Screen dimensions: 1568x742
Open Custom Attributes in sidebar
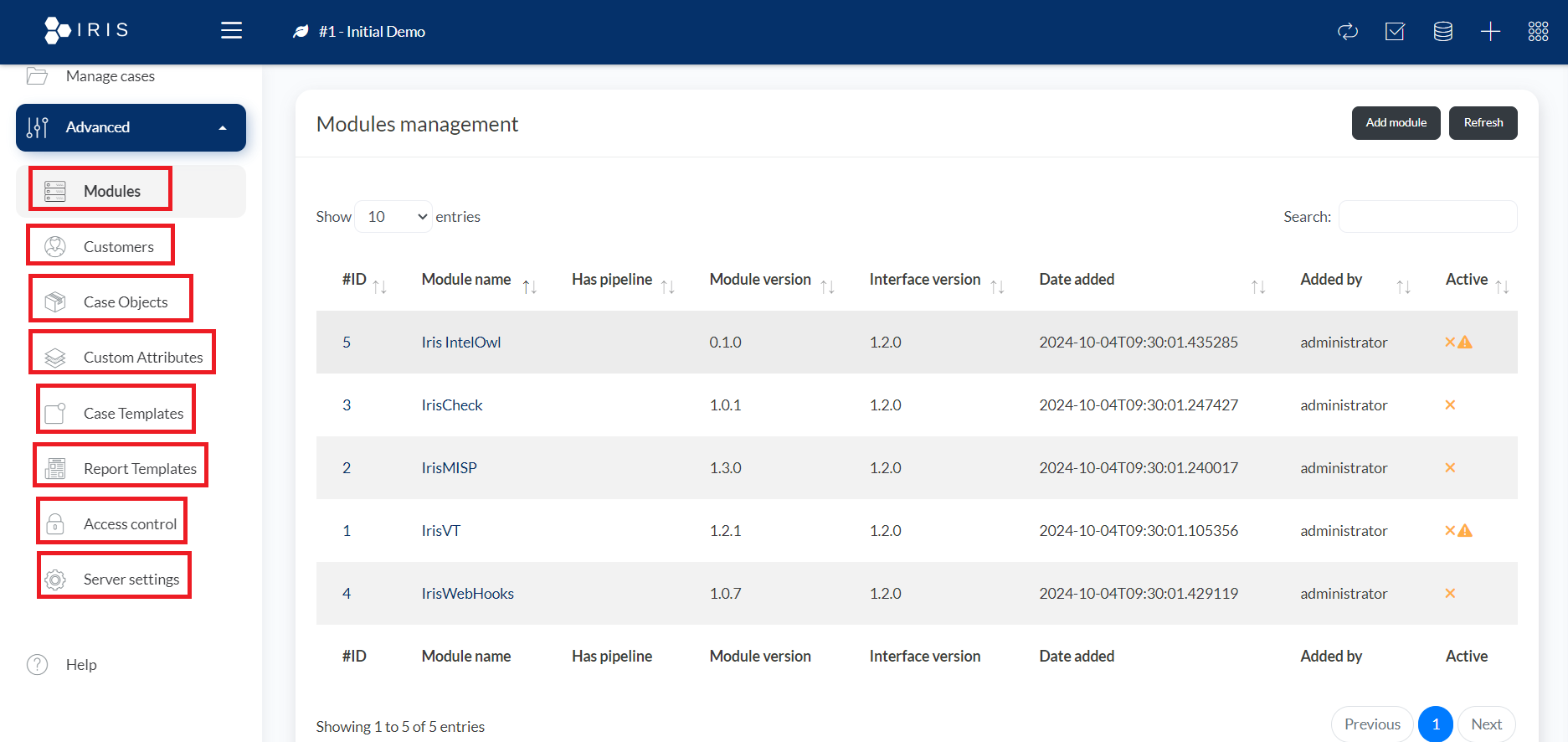click(143, 358)
